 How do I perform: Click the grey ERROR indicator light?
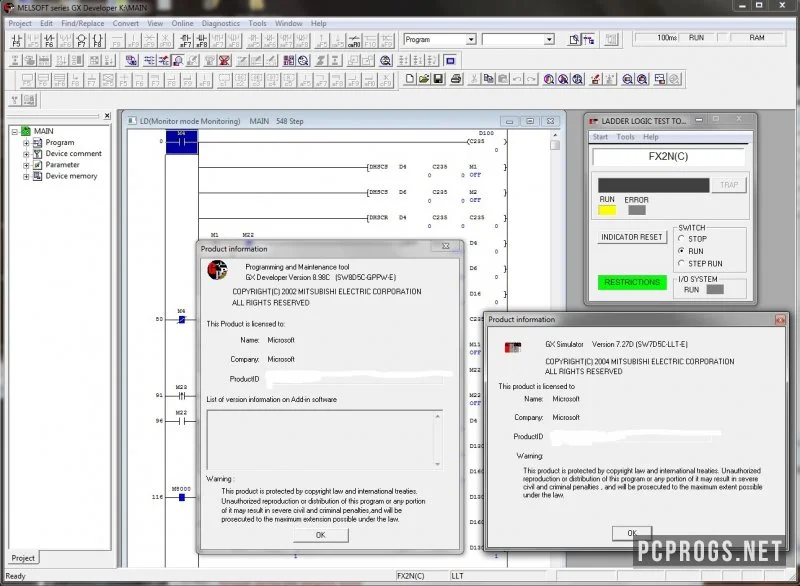pos(637,210)
